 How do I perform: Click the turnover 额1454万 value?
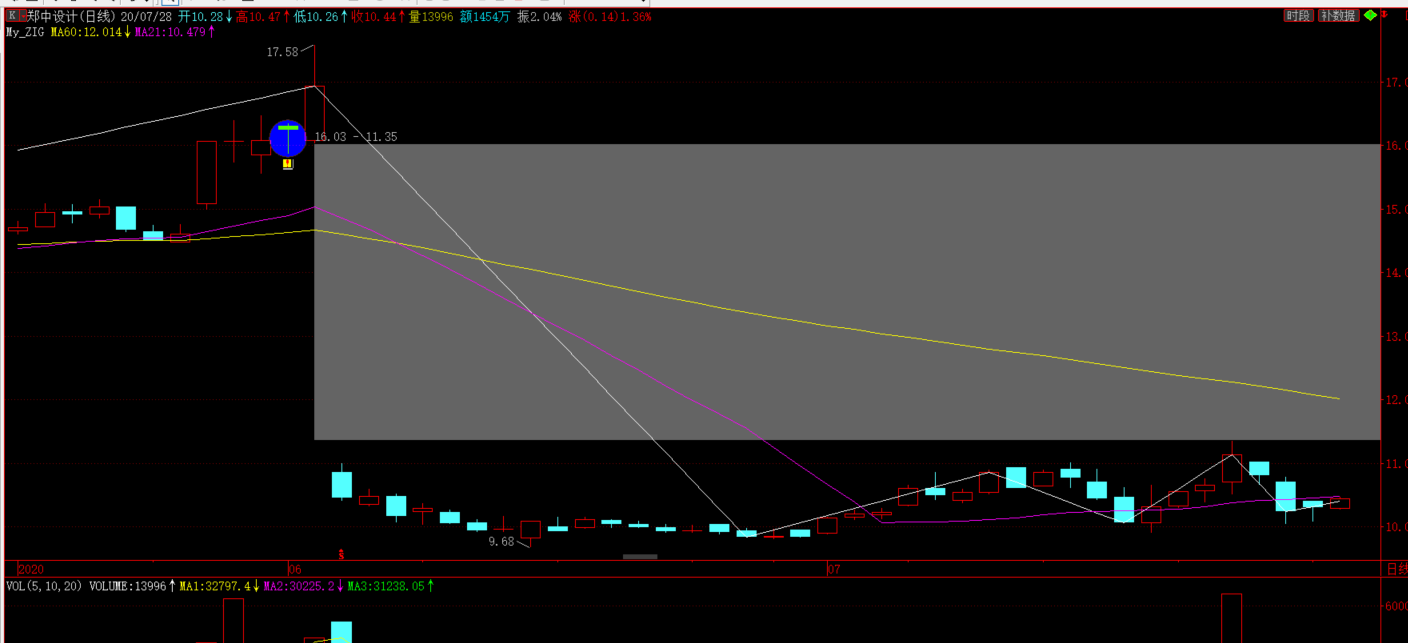(484, 17)
